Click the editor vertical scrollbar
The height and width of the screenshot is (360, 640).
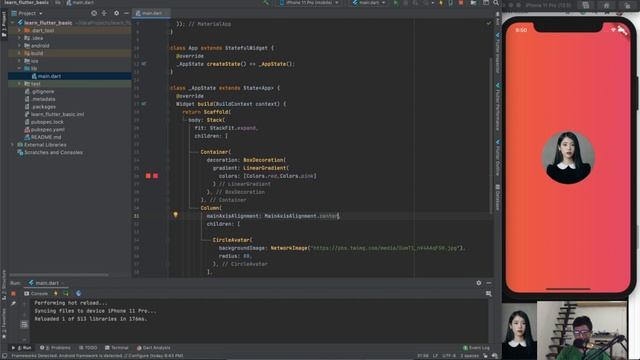click(x=491, y=135)
